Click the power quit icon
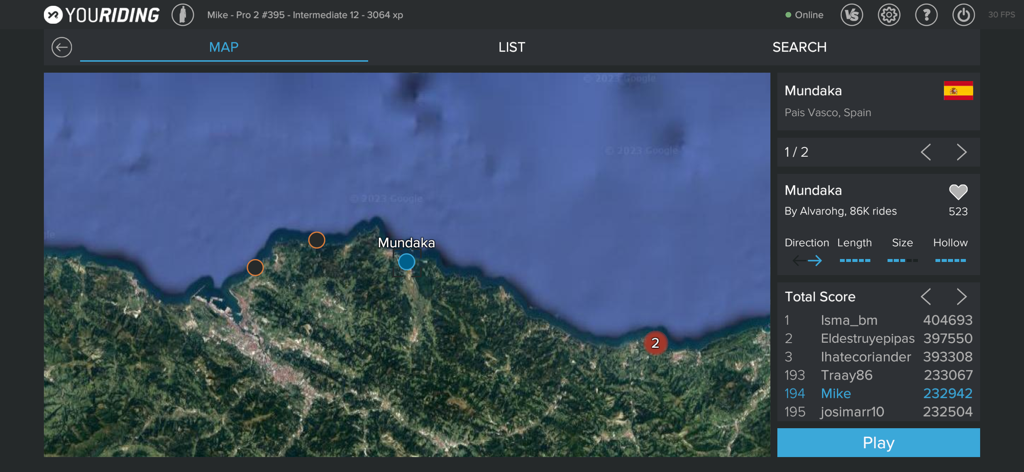Image resolution: width=1024 pixels, height=472 pixels. (964, 14)
